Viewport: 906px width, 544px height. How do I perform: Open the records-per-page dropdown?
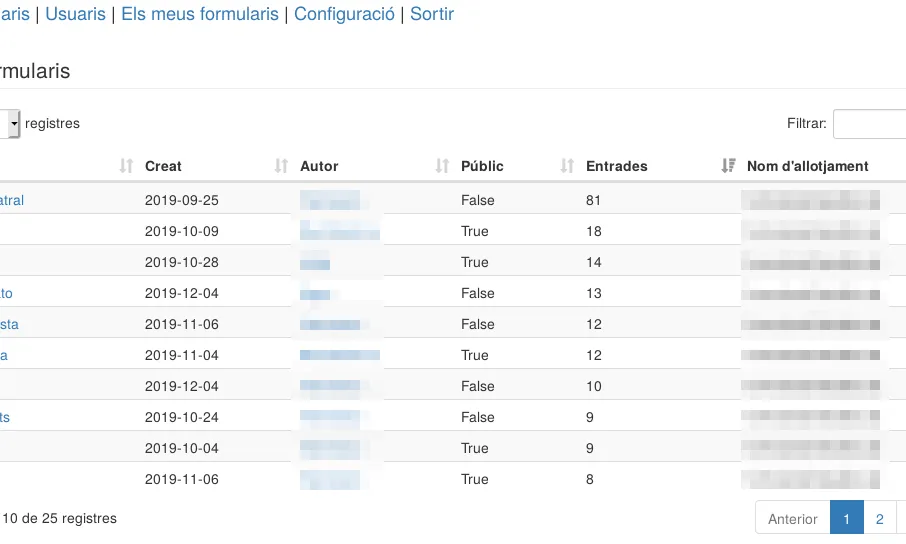(12, 123)
